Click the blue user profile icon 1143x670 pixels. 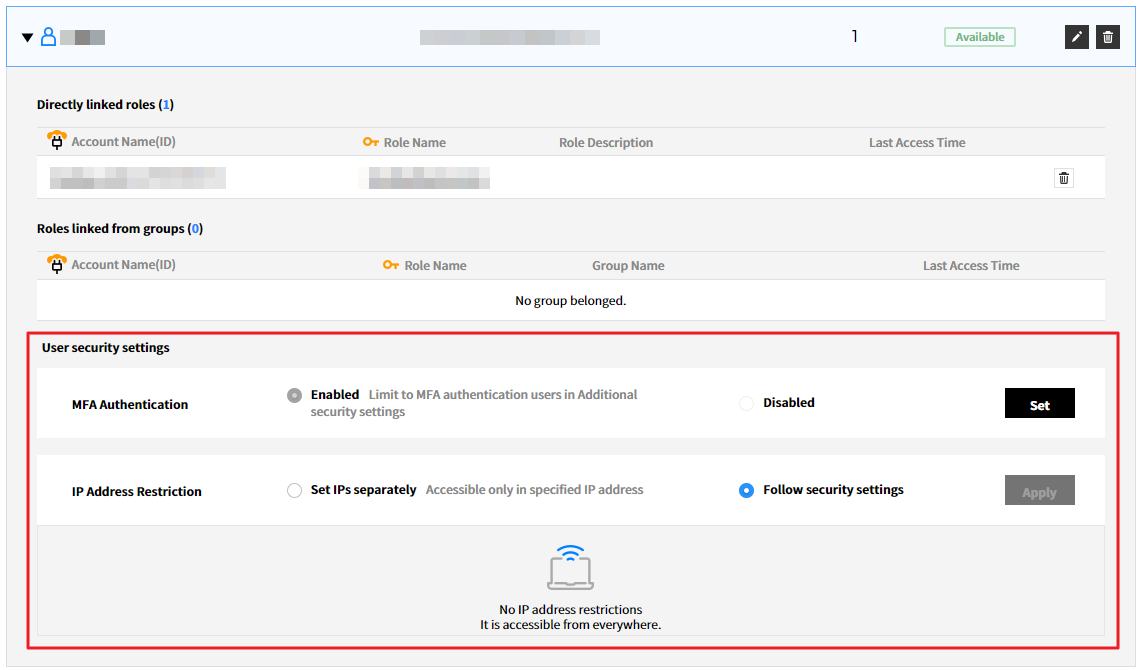point(48,37)
